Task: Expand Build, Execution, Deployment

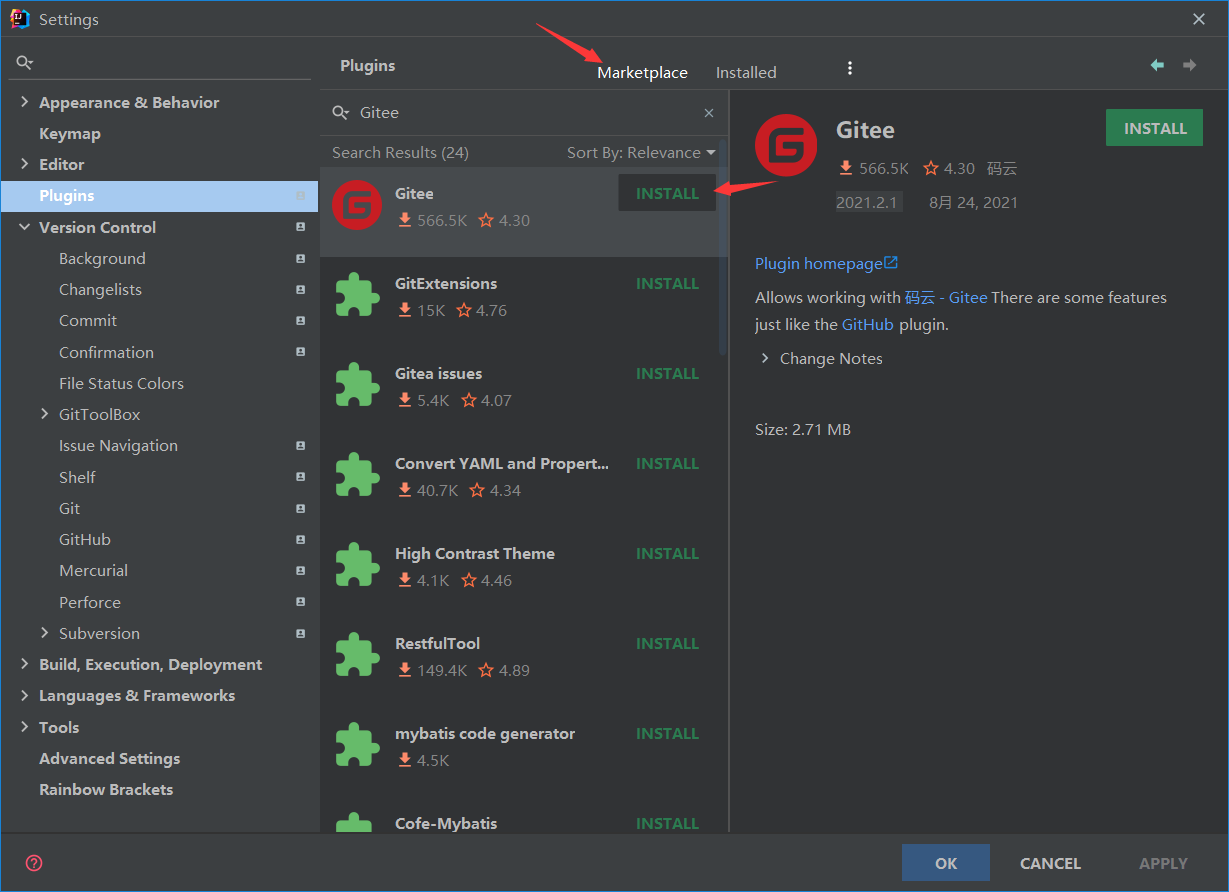Action: (24, 664)
